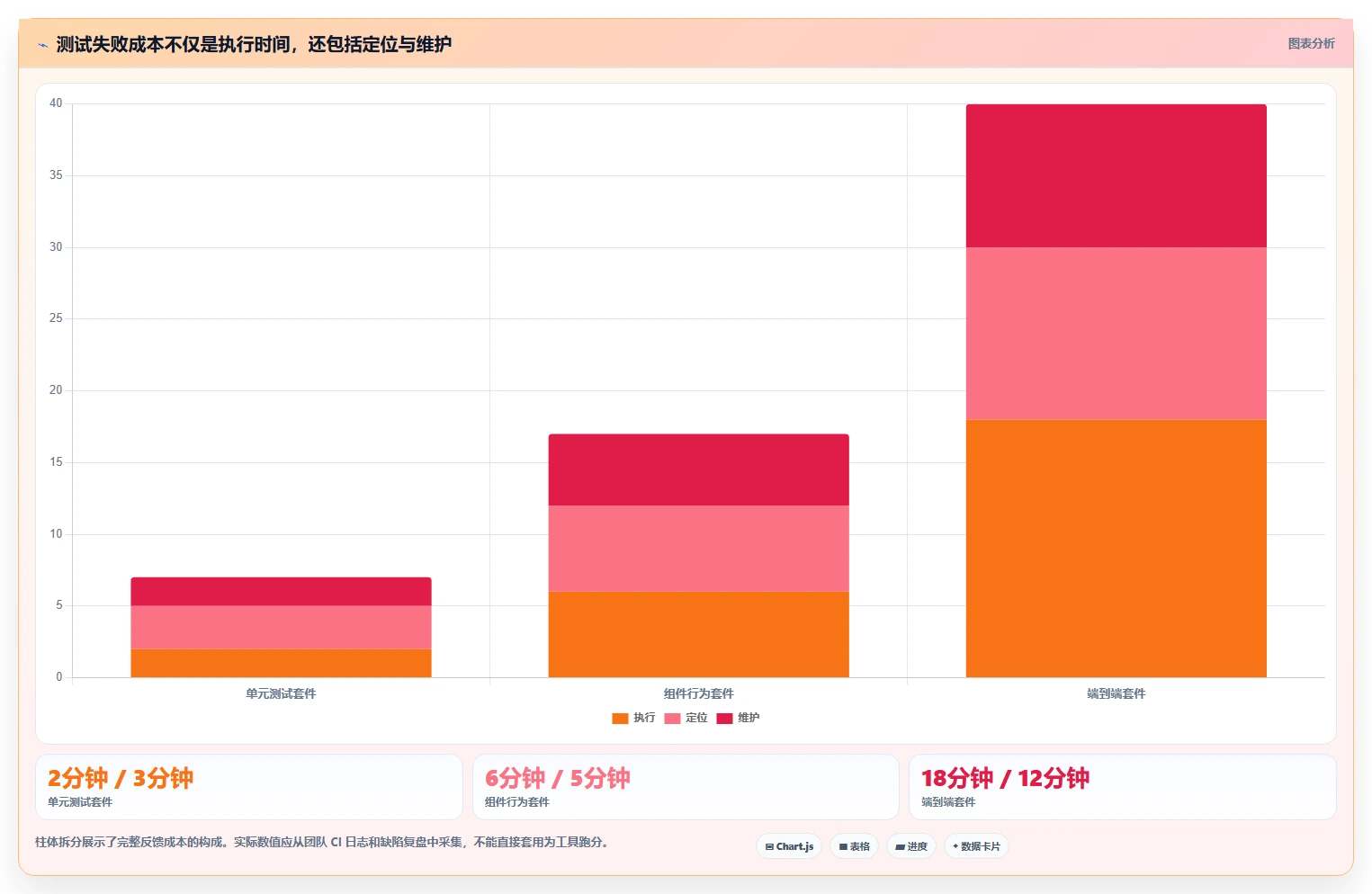Screen dimensions: 1372x894
Task: Click the 2分钟 / 3分钟 stat value
Action: [121, 778]
